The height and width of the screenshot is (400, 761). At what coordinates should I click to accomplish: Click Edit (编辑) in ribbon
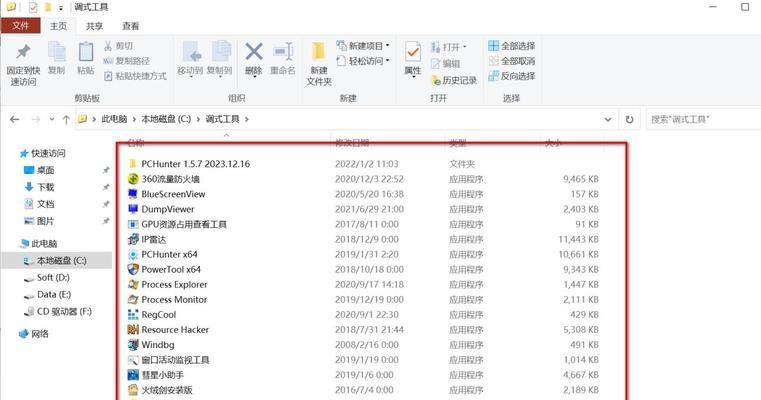click(x=446, y=63)
